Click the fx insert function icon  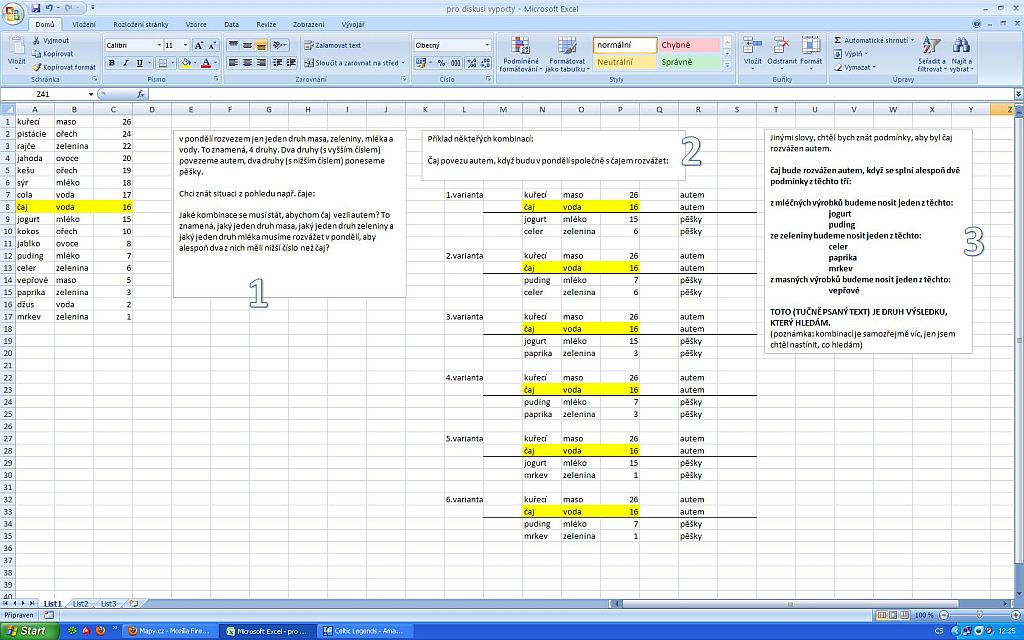tap(141, 94)
